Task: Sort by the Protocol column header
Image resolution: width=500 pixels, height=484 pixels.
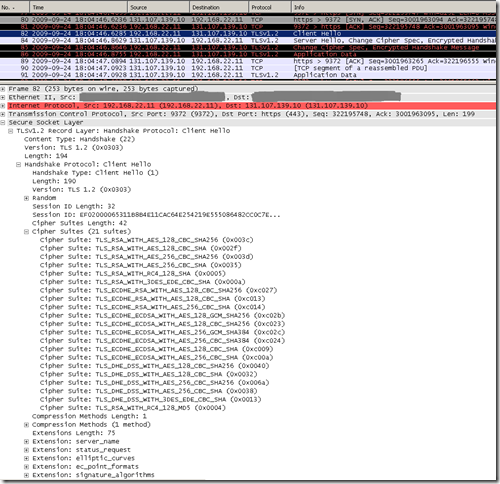Action: tap(270, 7)
